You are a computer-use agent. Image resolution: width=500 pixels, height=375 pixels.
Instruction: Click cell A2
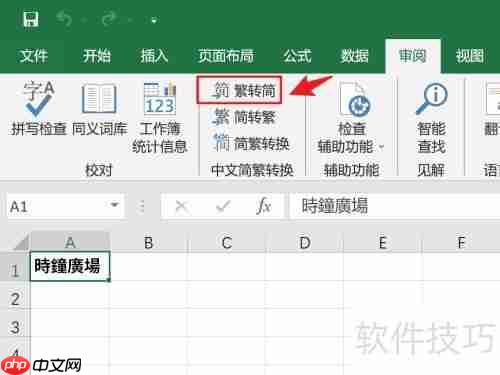pos(70,295)
